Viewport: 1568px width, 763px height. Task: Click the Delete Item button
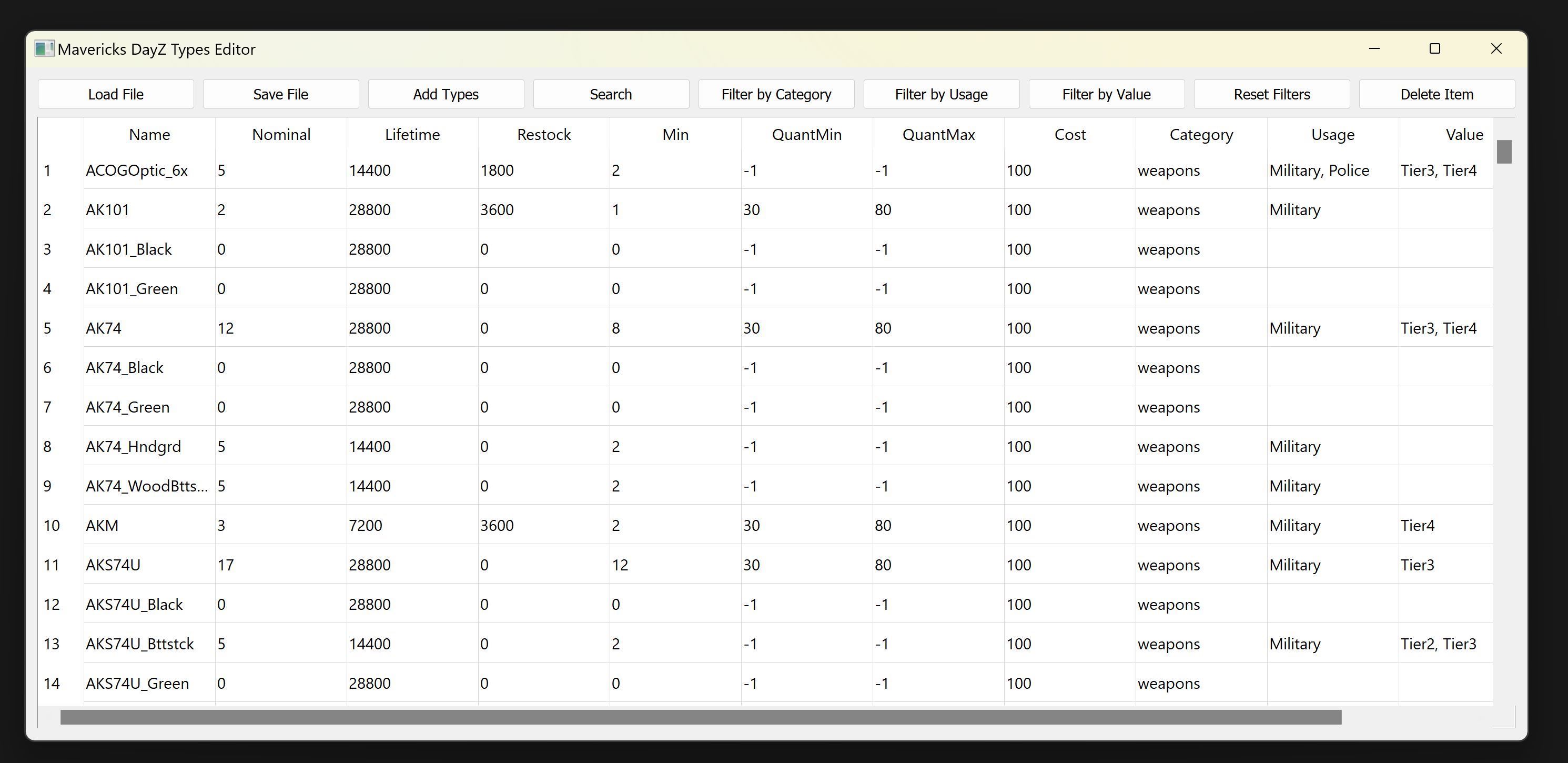point(1437,94)
